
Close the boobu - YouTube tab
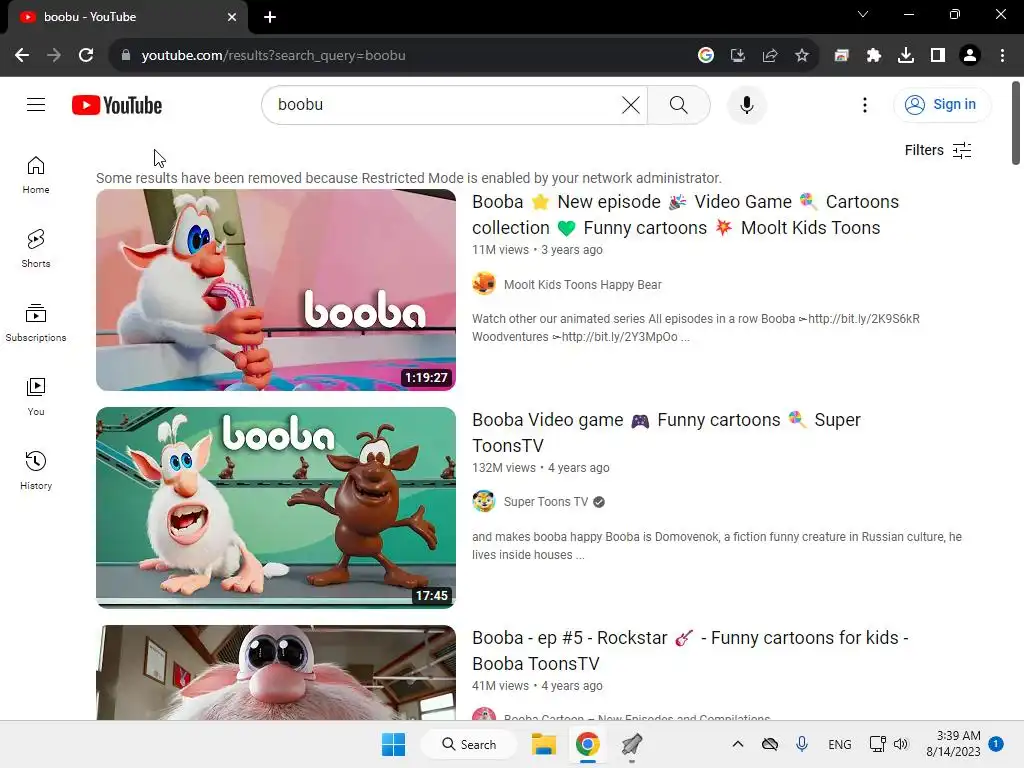(x=231, y=17)
